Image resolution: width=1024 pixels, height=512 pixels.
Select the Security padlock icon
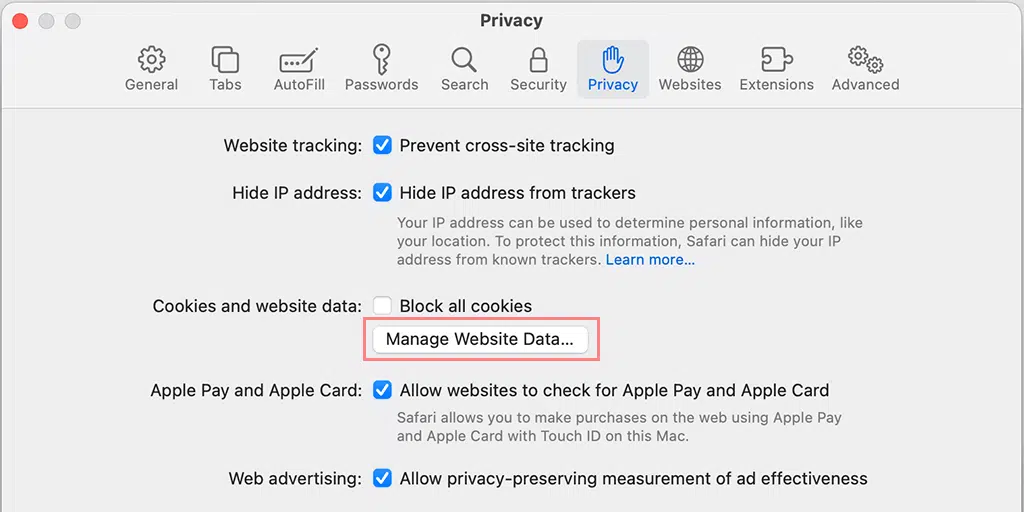538,59
